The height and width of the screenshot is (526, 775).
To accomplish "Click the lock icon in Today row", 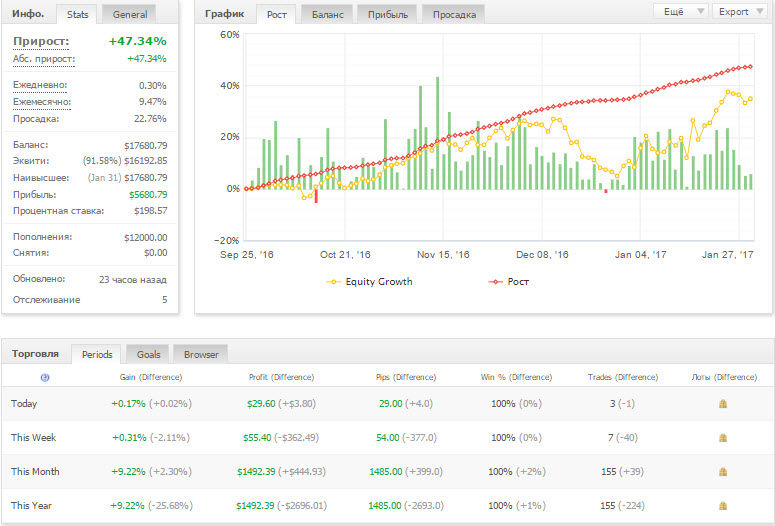I will point(722,404).
